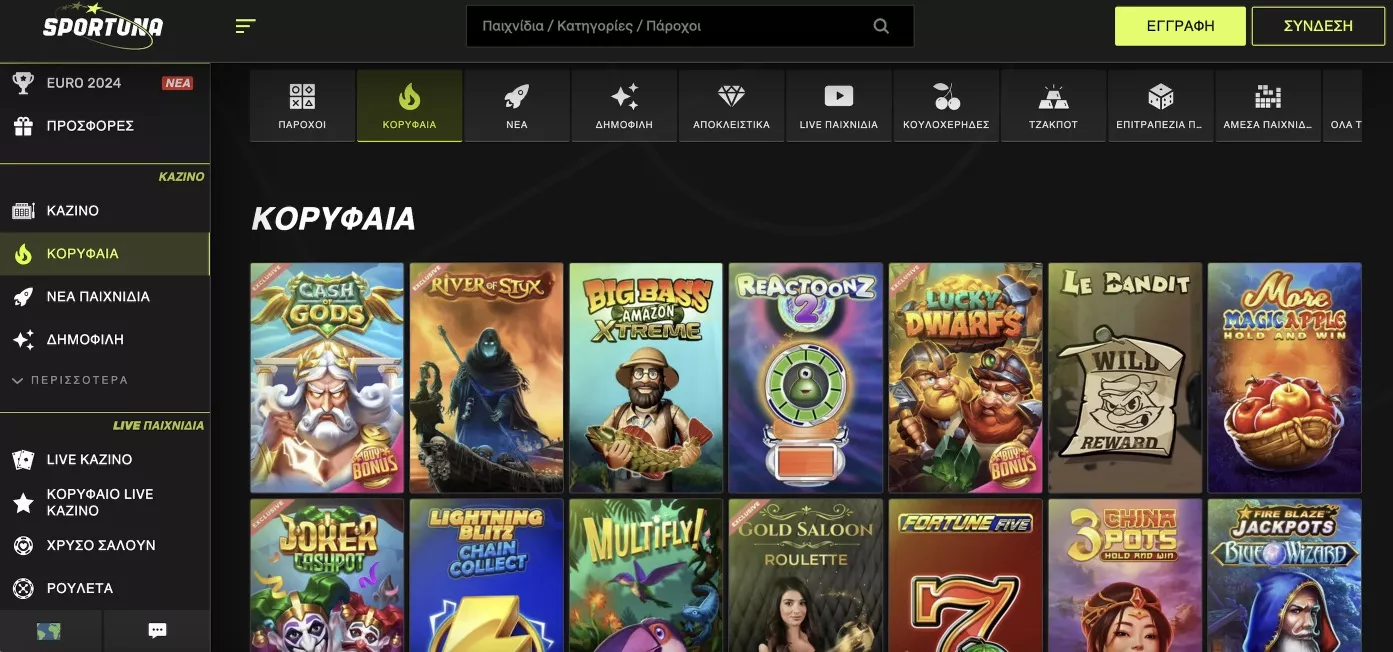Open the ΠΑΡΟΧΟΙ providers category tab
Viewport: 1393px width, 652px height.
[x=302, y=106]
